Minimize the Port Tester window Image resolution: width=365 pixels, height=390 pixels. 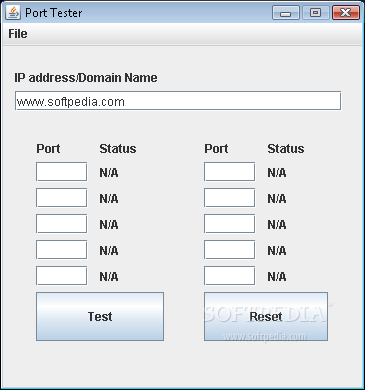[x=286, y=13]
